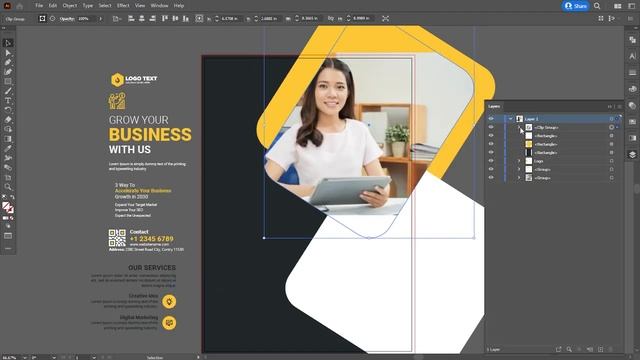Open Opacity slider arrow in control bar

(101, 18)
